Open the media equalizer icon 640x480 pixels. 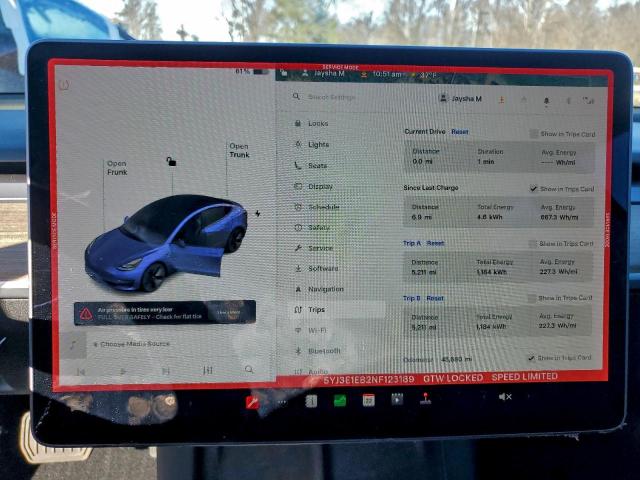[208, 370]
